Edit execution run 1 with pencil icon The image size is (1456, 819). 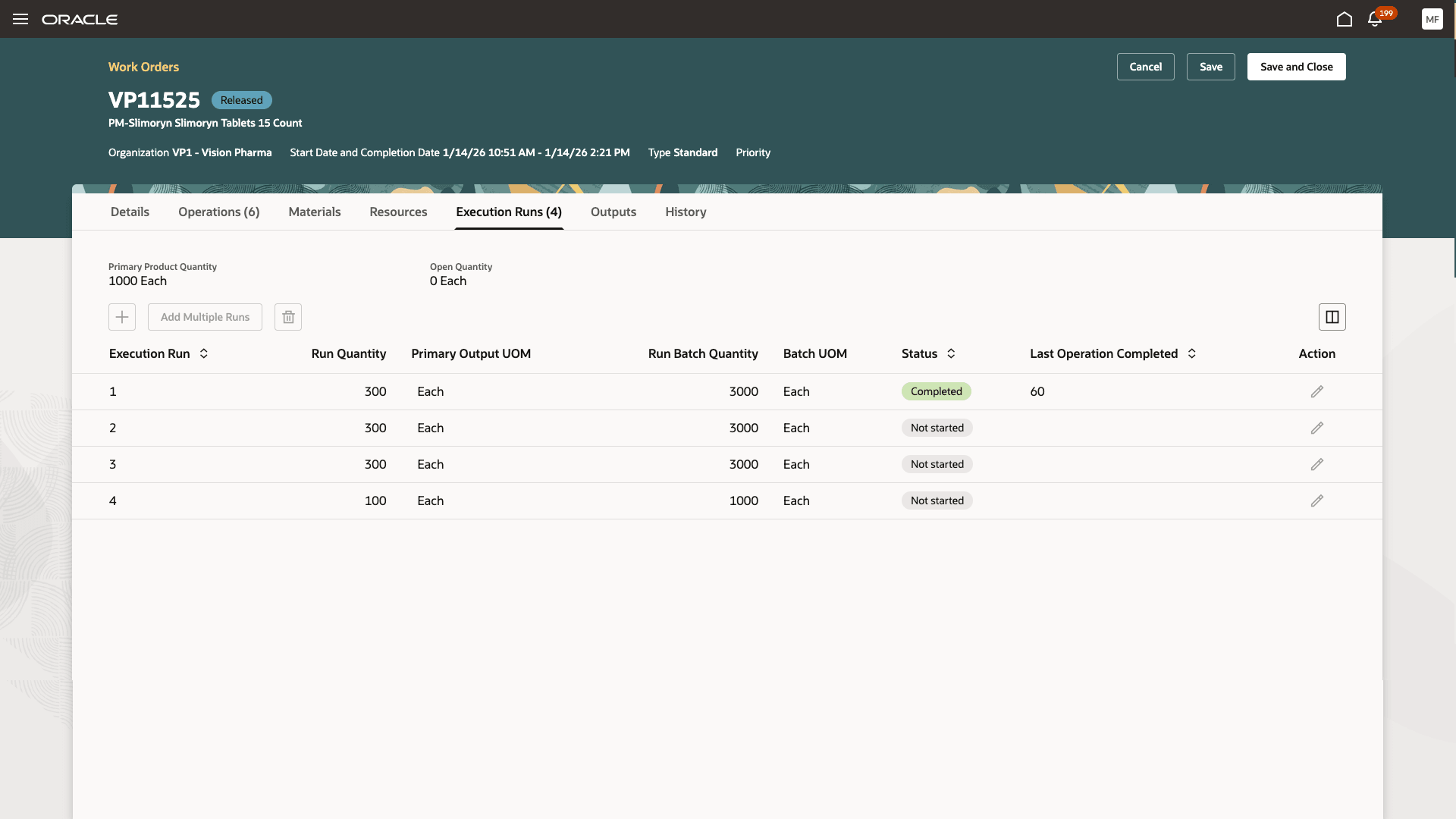(x=1316, y=391)
